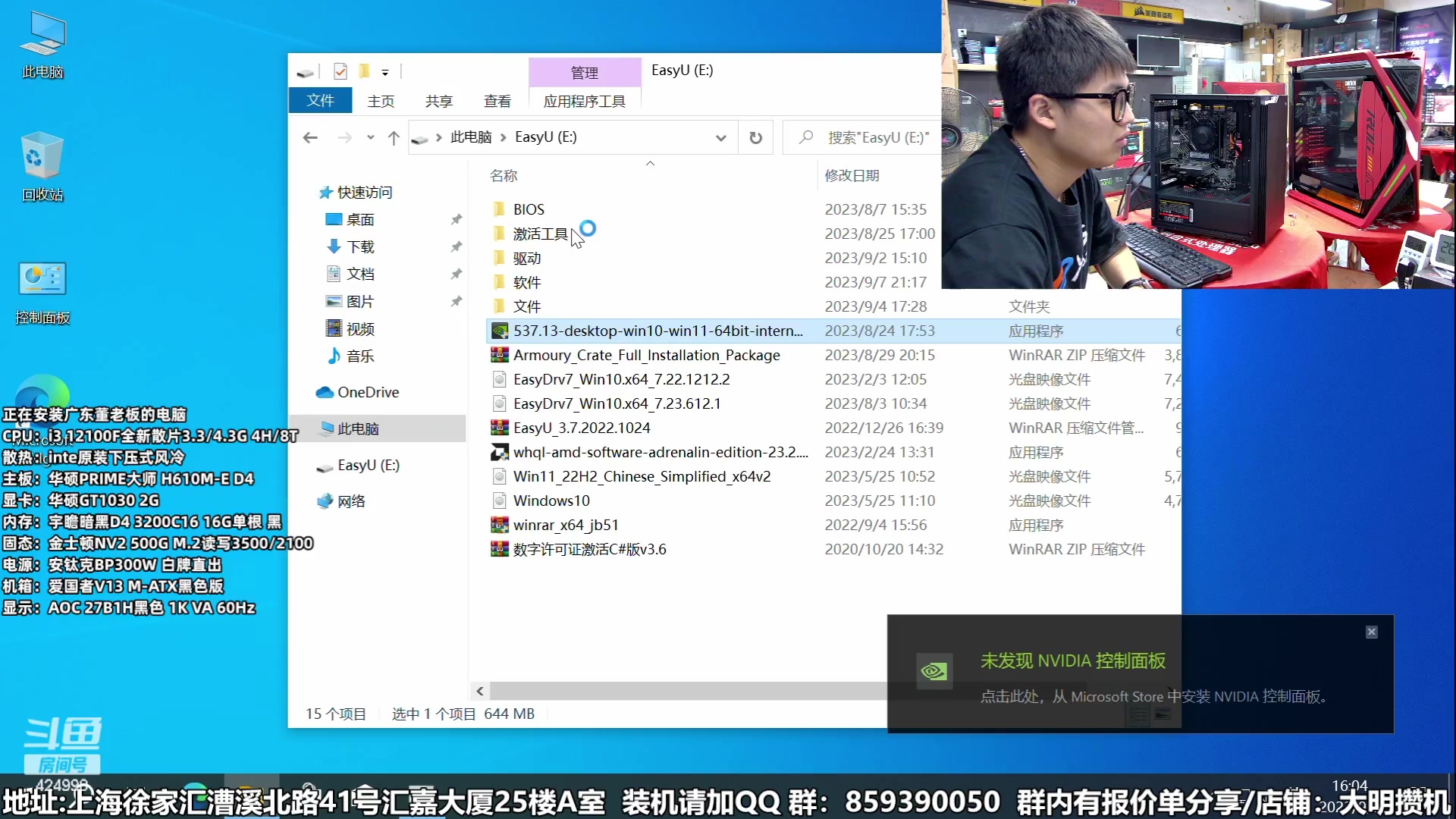
Task: Open 控制面板 from the desktop
Action: 42,284
